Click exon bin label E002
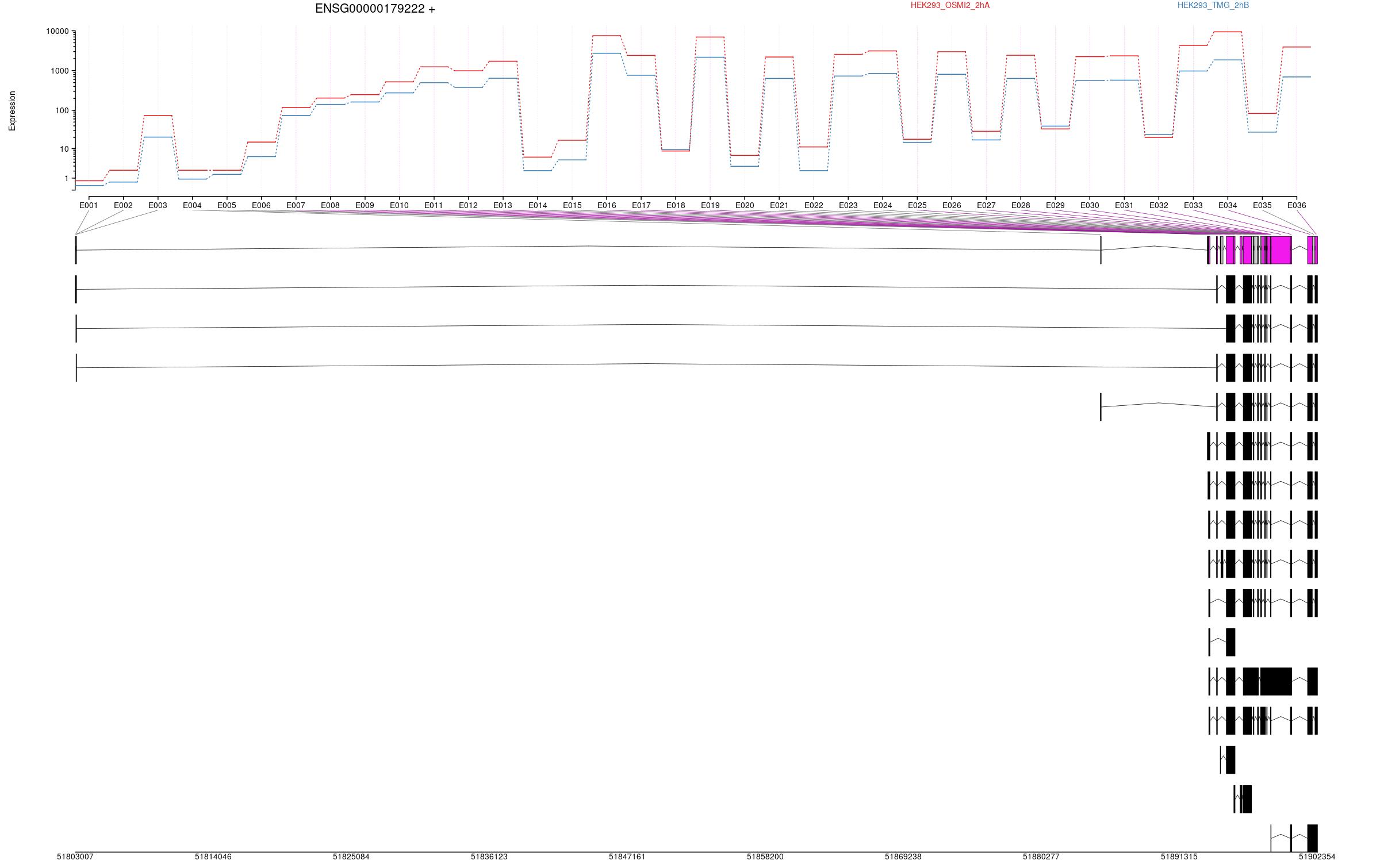Viewport: 1380px width, 868px height. 123,205
